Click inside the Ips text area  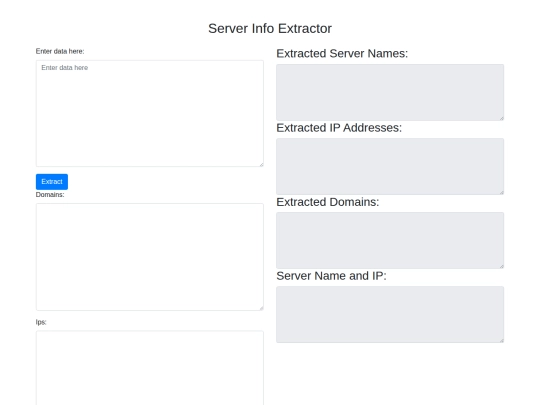point(149,368)
